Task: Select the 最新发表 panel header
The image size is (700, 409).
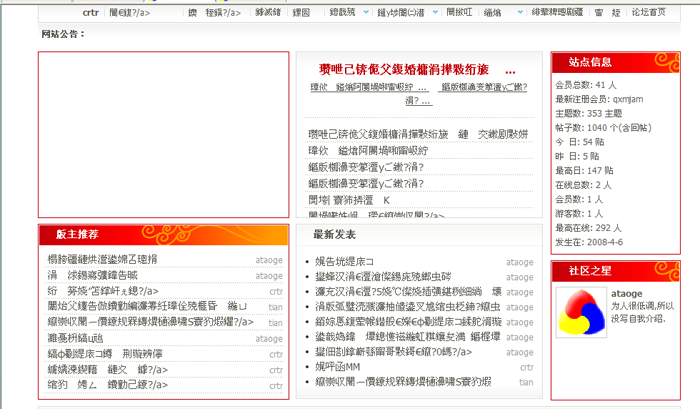Action: [334, 234]
